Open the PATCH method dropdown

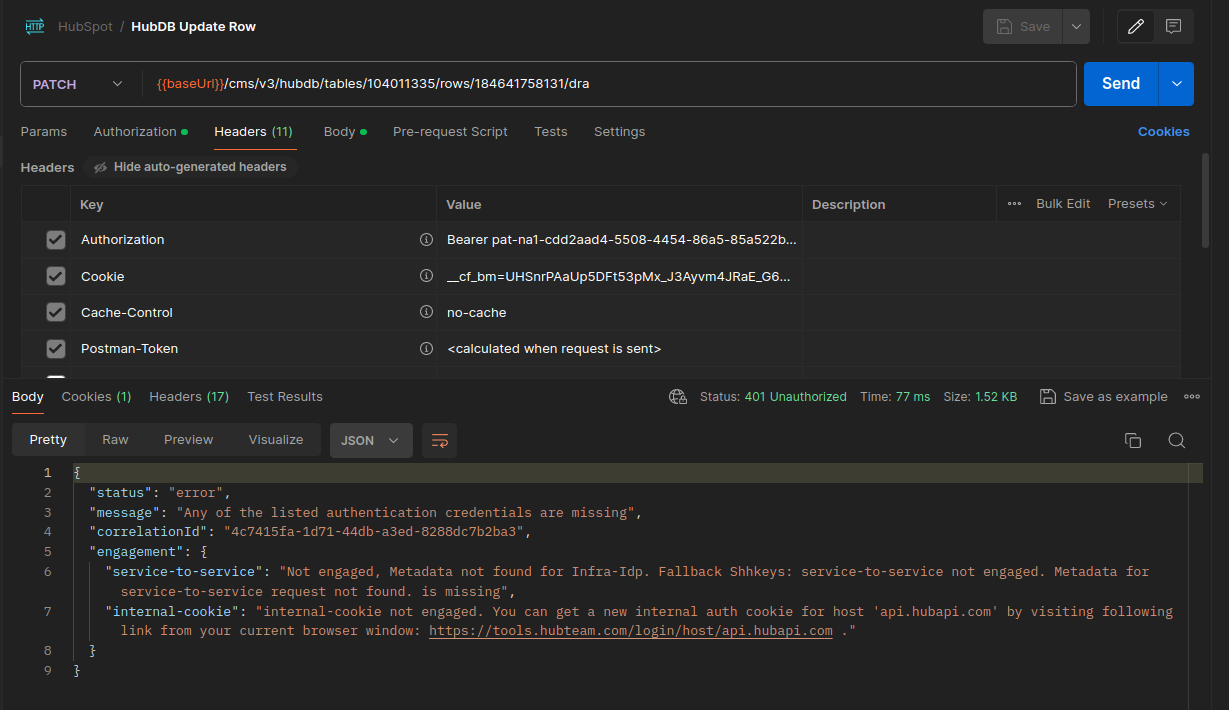pyautogui.click(x=78, y=84)
